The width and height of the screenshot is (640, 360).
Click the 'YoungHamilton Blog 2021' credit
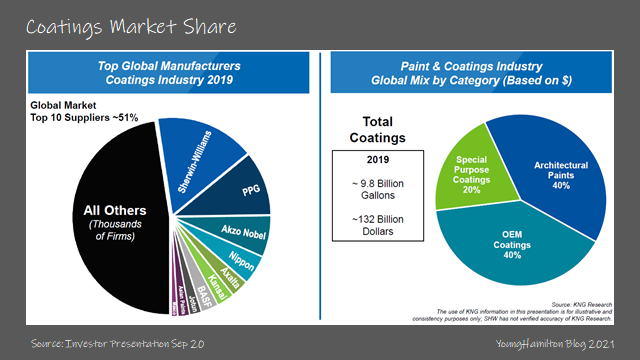pyautogui.click(x=555, y=344)
